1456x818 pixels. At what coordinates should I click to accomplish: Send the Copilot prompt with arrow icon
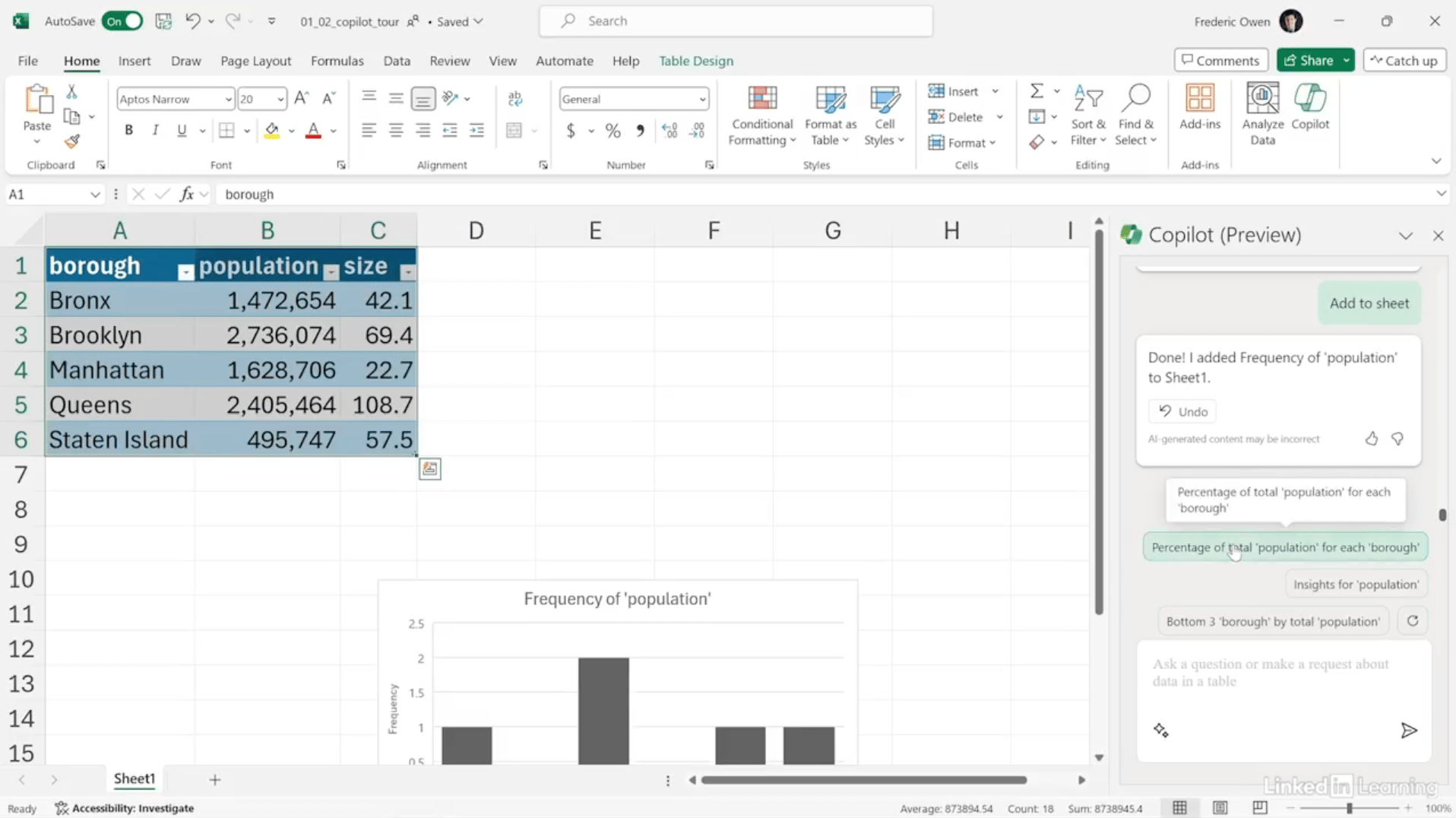1408,731
